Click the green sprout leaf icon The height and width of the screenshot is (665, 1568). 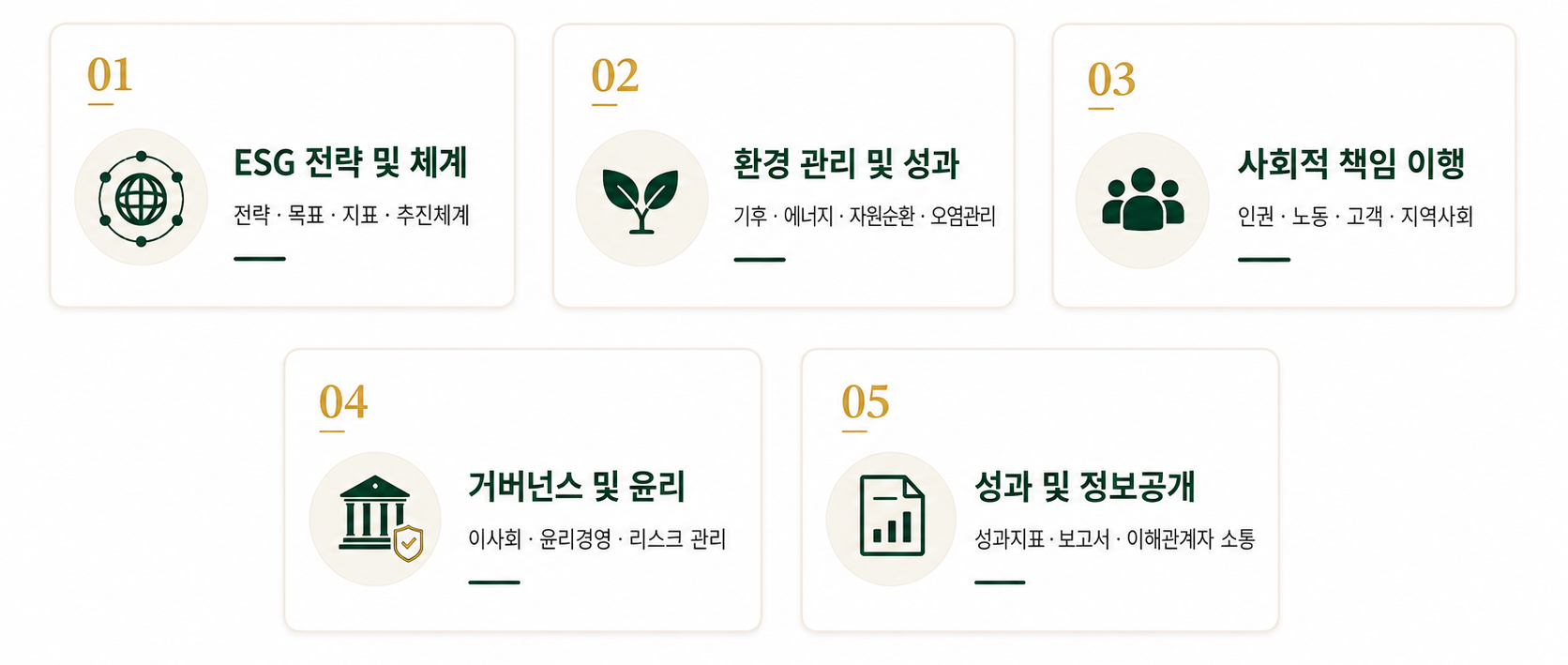pyautogui.click(x=641, y=200)
